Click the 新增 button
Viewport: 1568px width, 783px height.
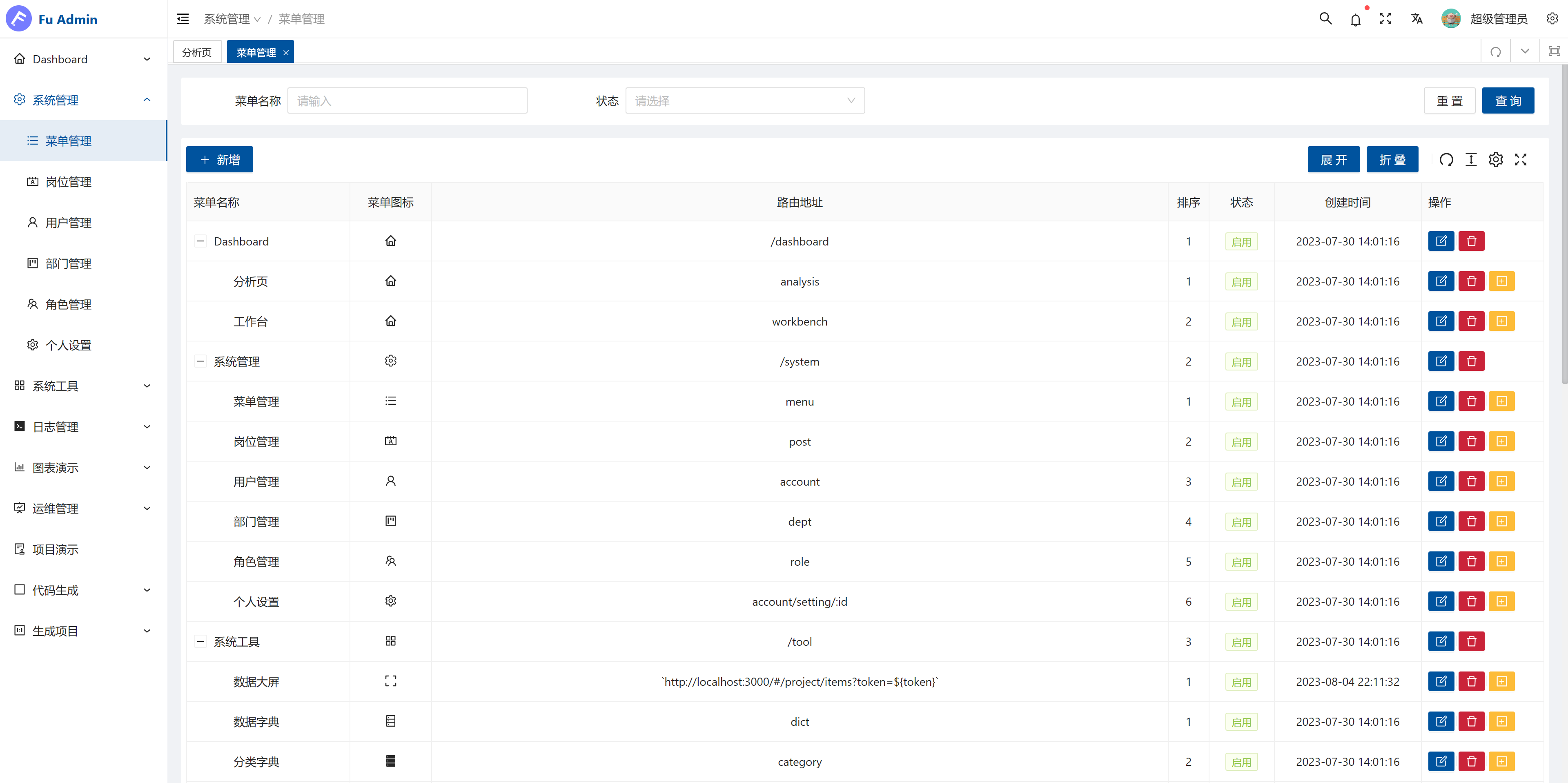coord(219,160)
